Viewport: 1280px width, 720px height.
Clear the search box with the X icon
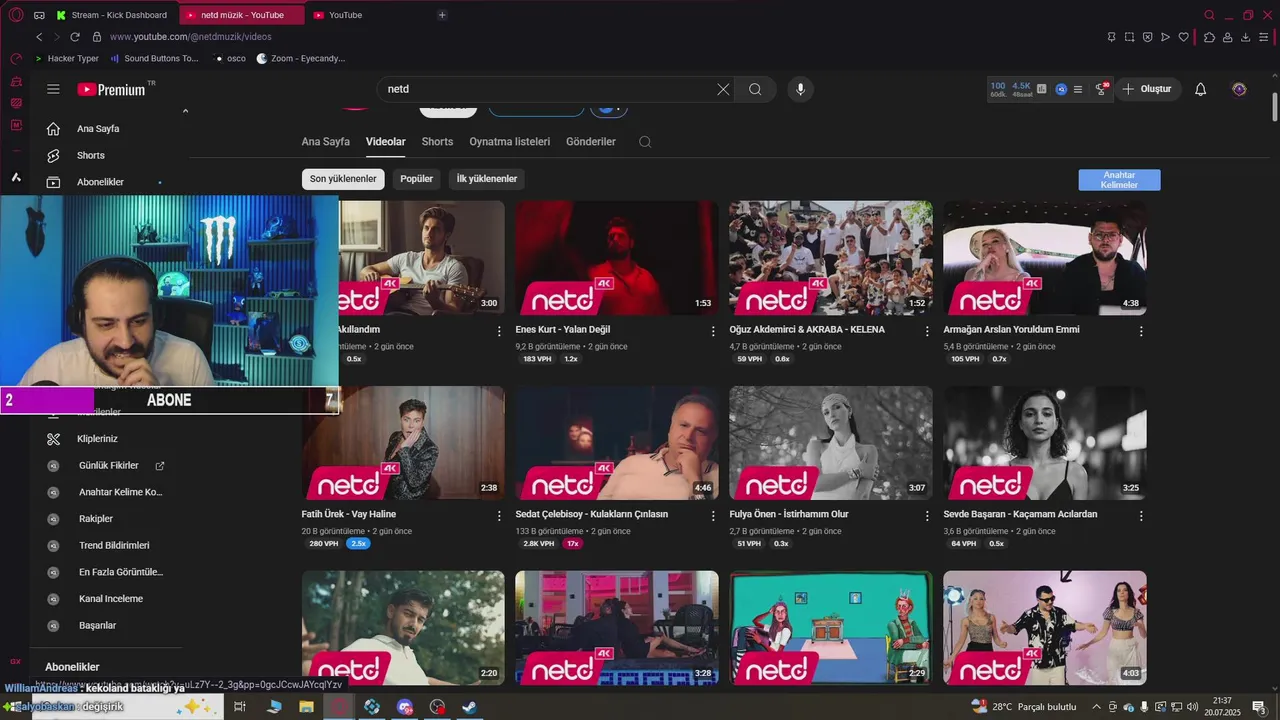coord(723,89)
